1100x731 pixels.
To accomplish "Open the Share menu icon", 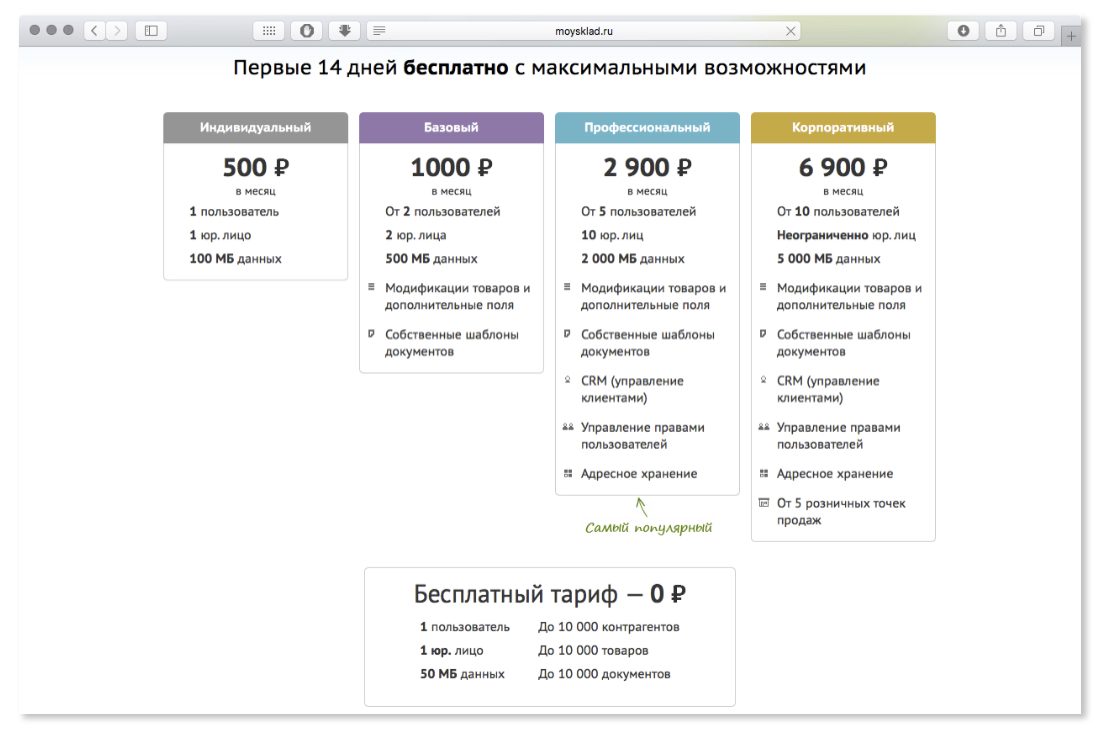I will tap(1001, 31).
